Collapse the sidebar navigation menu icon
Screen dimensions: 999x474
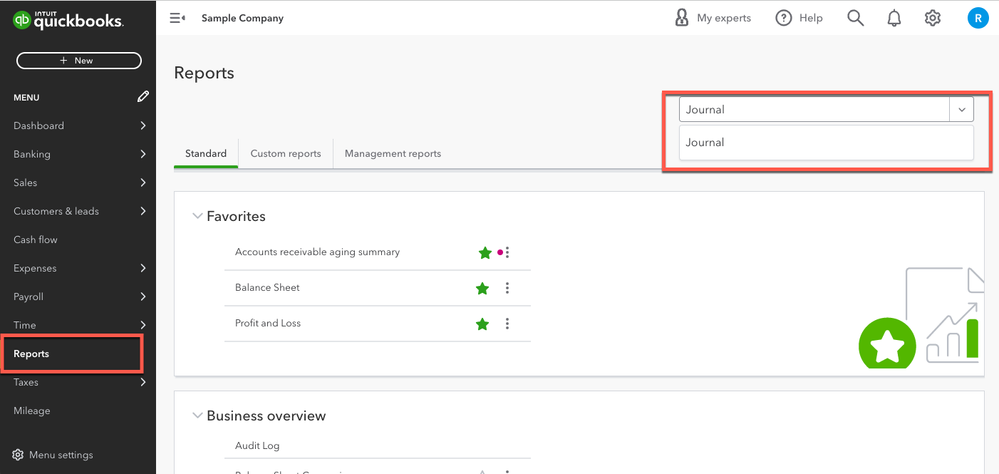point(177,18)
